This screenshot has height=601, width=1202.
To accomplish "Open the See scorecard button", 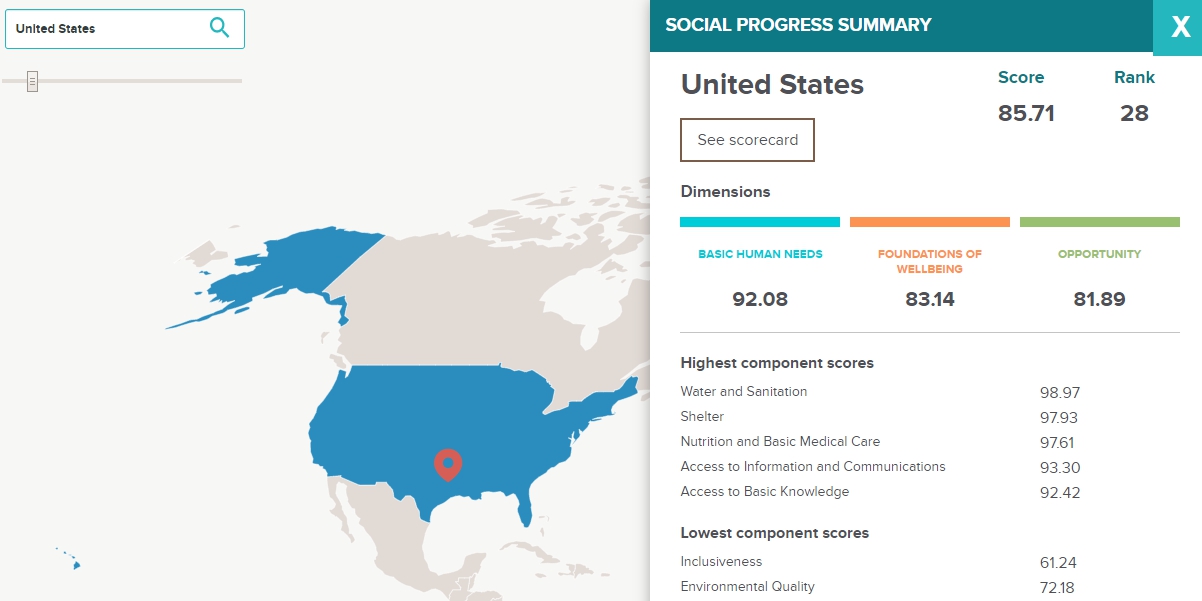I will 747,140.
